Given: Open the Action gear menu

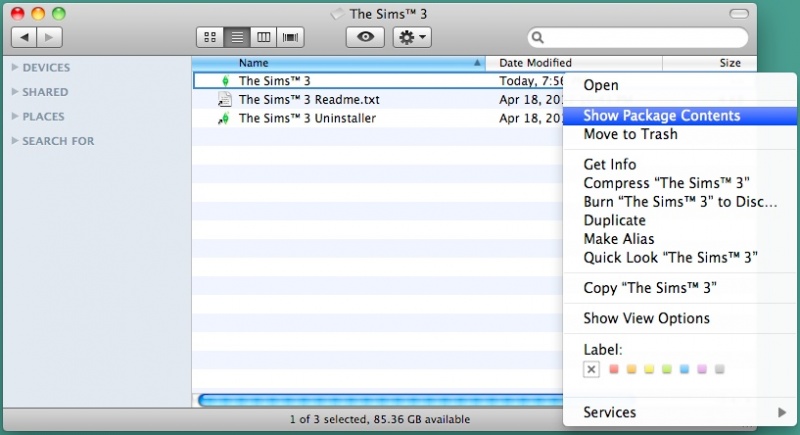Looking at the screenshot, I should point(412,37).
